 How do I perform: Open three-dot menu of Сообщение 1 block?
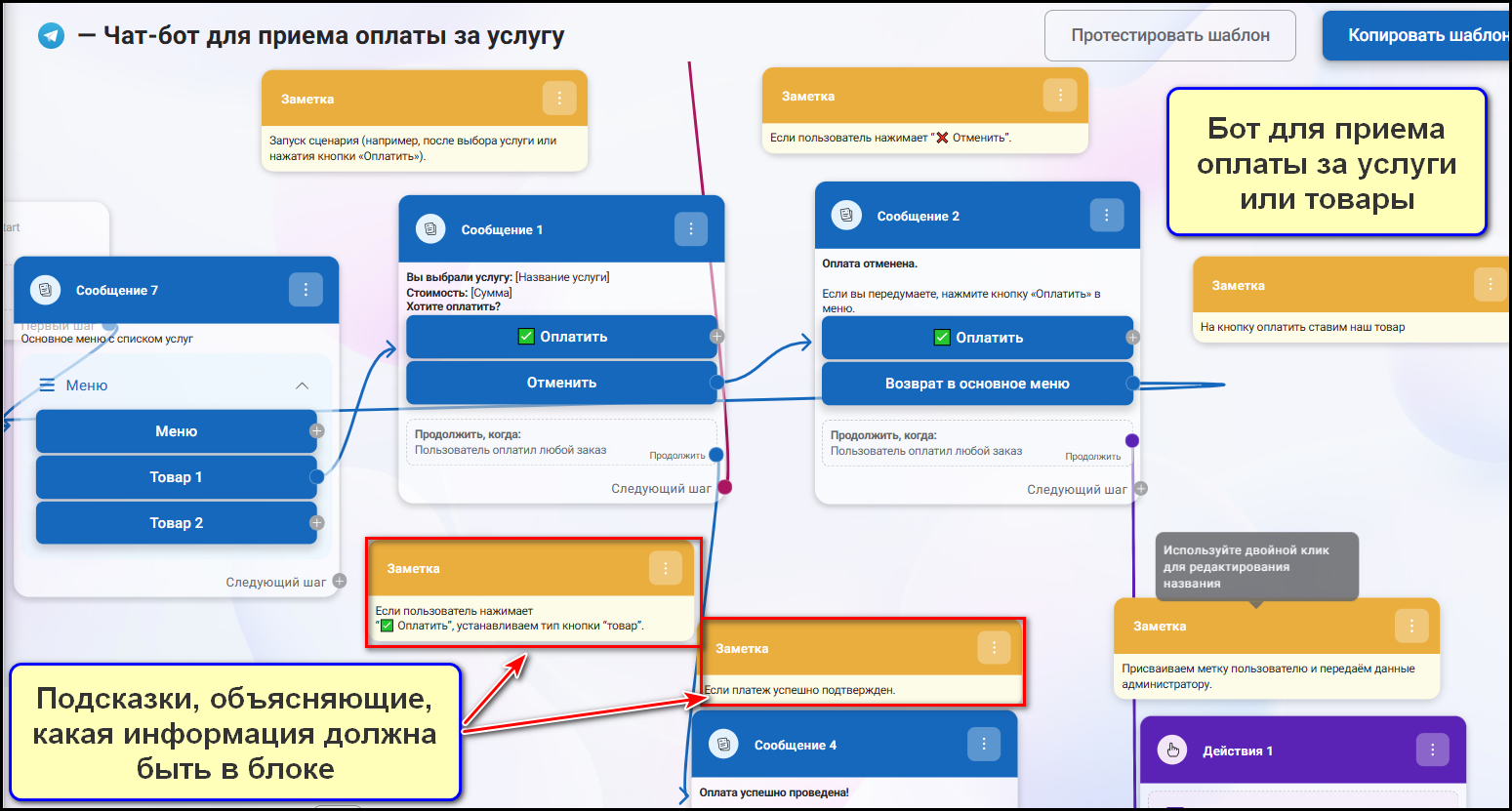pos(691,229)
